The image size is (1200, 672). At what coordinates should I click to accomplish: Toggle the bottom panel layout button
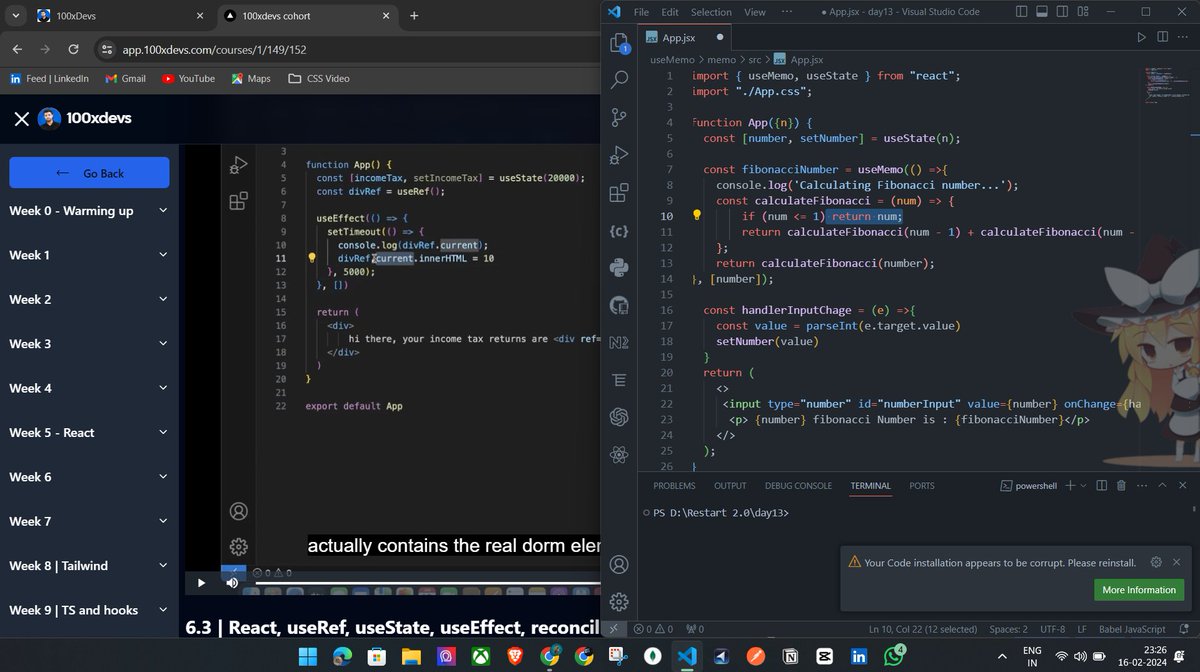coord(1041,12)
